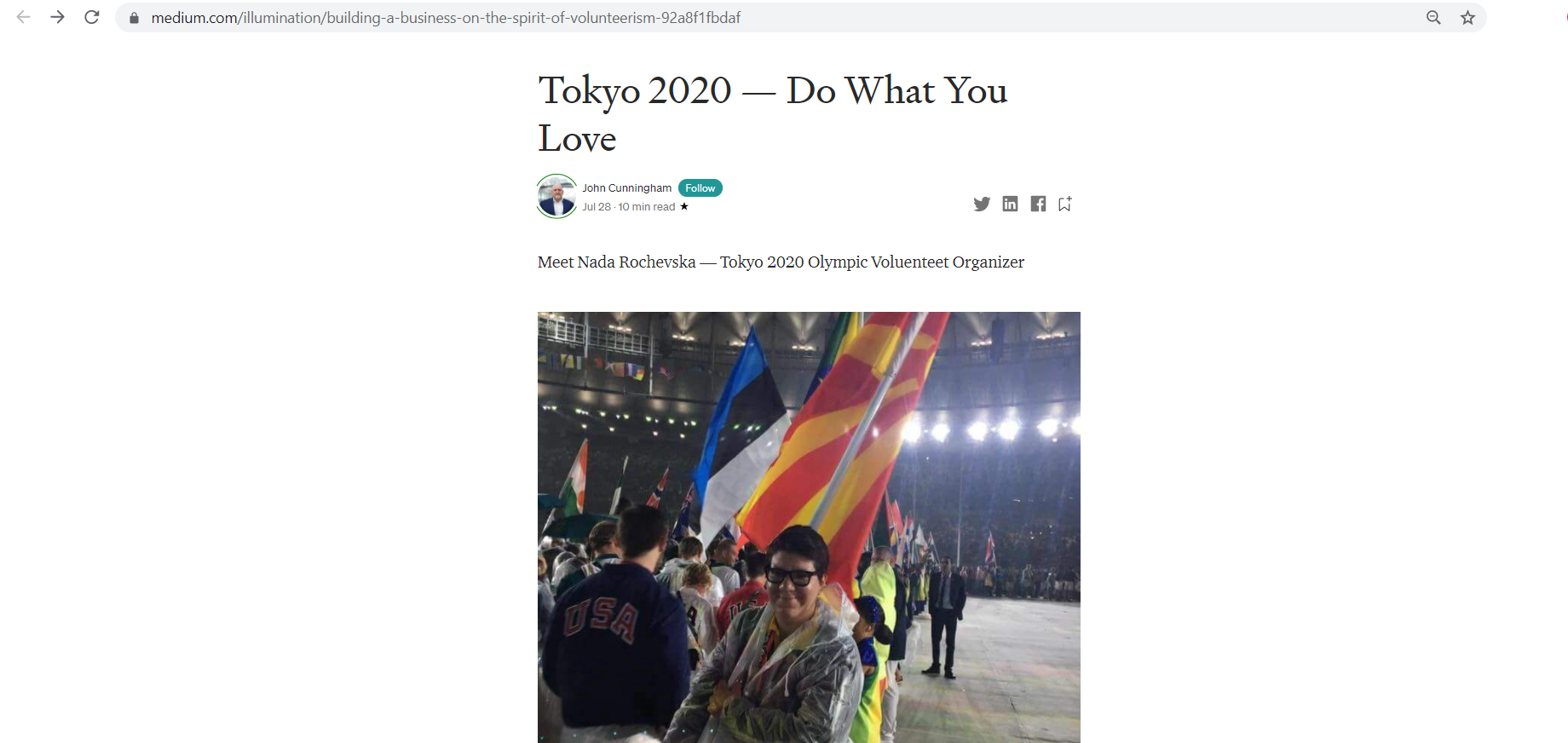Share the article on LinkedIn
Image resolution: width=1568 pixels, height=743 pixels.
click(x=1010, y=204)
